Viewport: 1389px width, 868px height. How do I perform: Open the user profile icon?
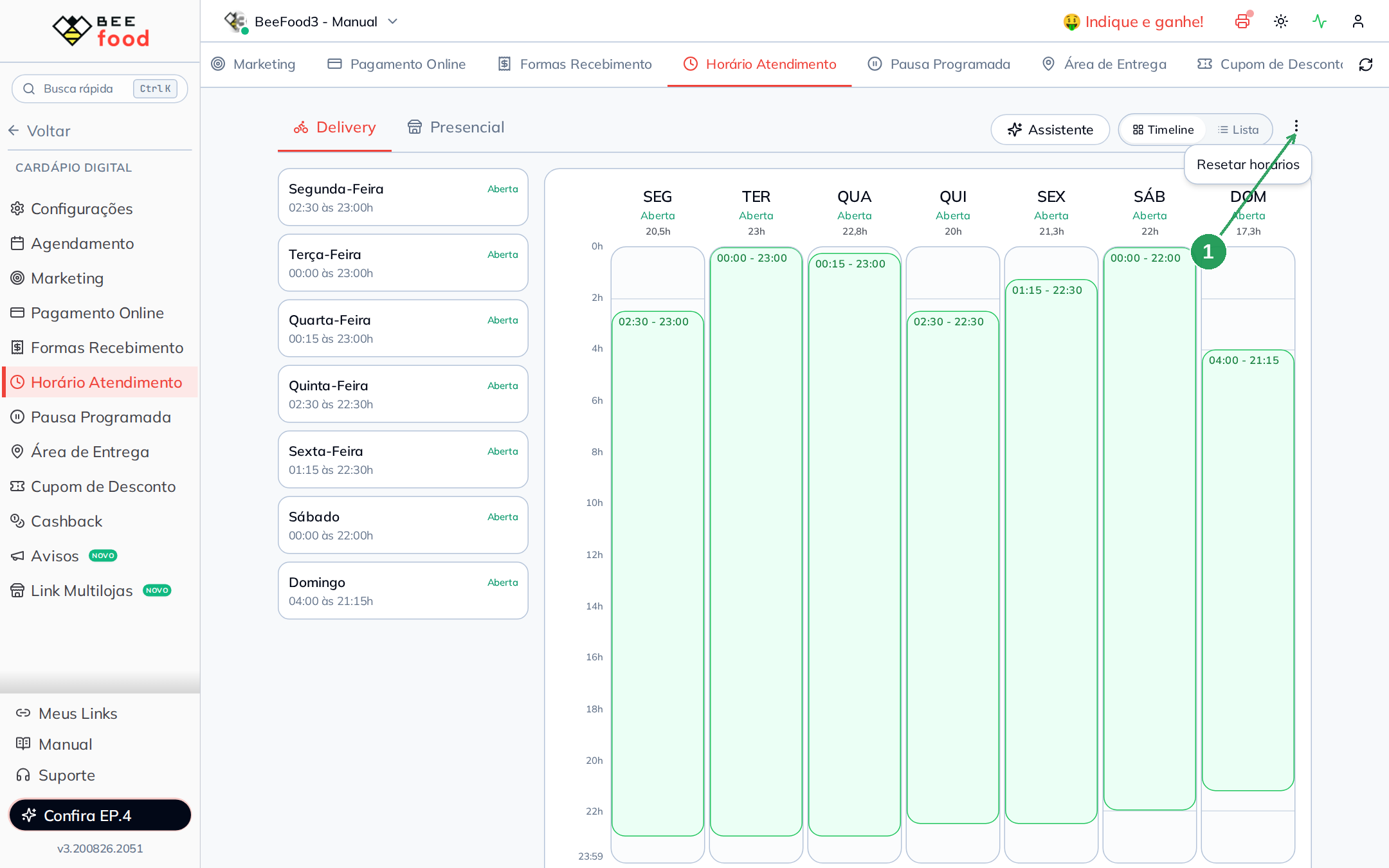[1358, 21]
